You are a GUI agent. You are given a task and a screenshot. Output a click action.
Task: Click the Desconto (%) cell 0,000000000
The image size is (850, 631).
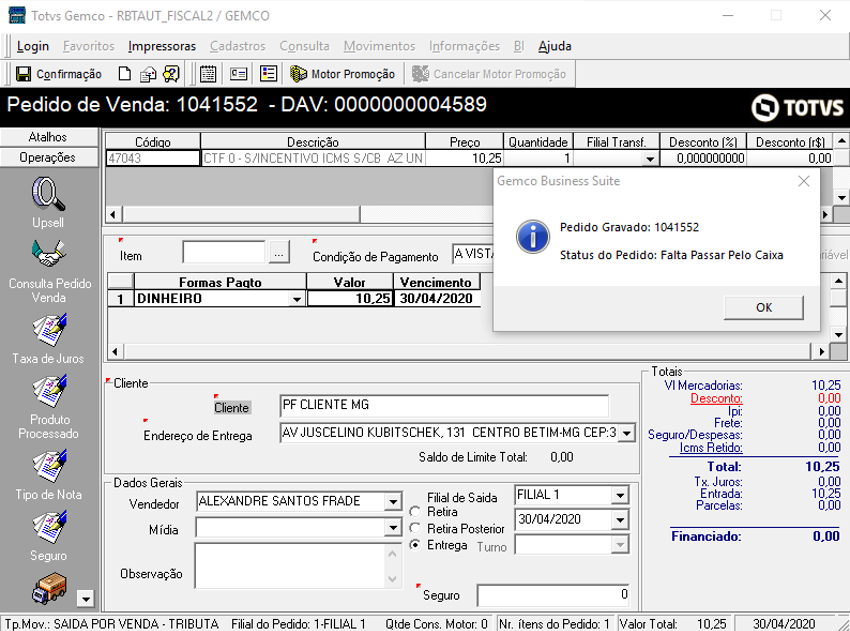coord(703,158)
